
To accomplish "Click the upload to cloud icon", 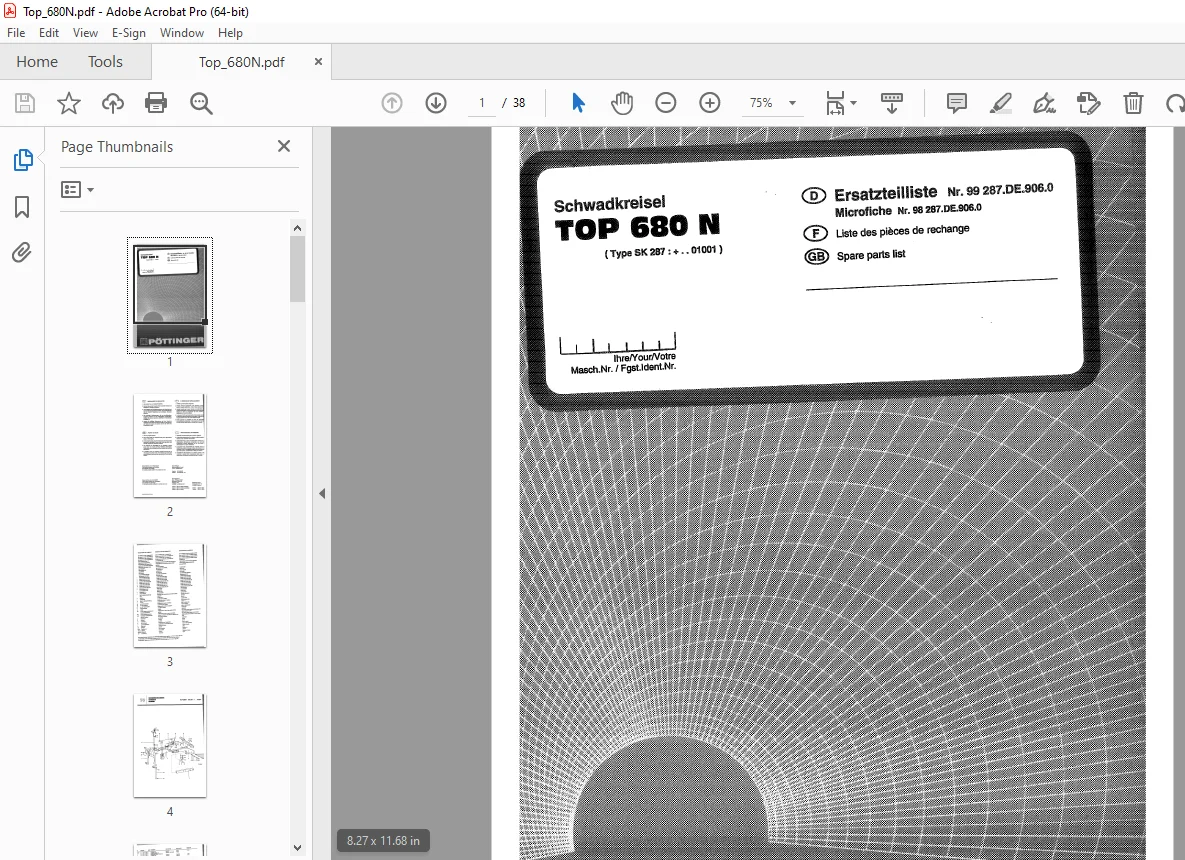I will click(x=113, y=103).
